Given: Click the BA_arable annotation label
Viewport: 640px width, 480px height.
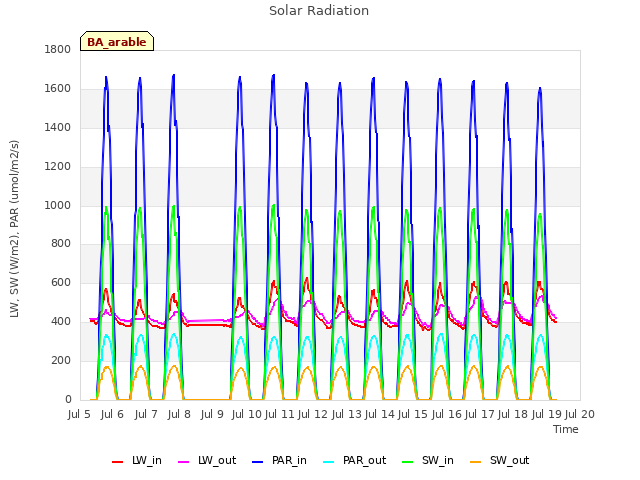Looking at the screenshot, I should pos(117,41).
